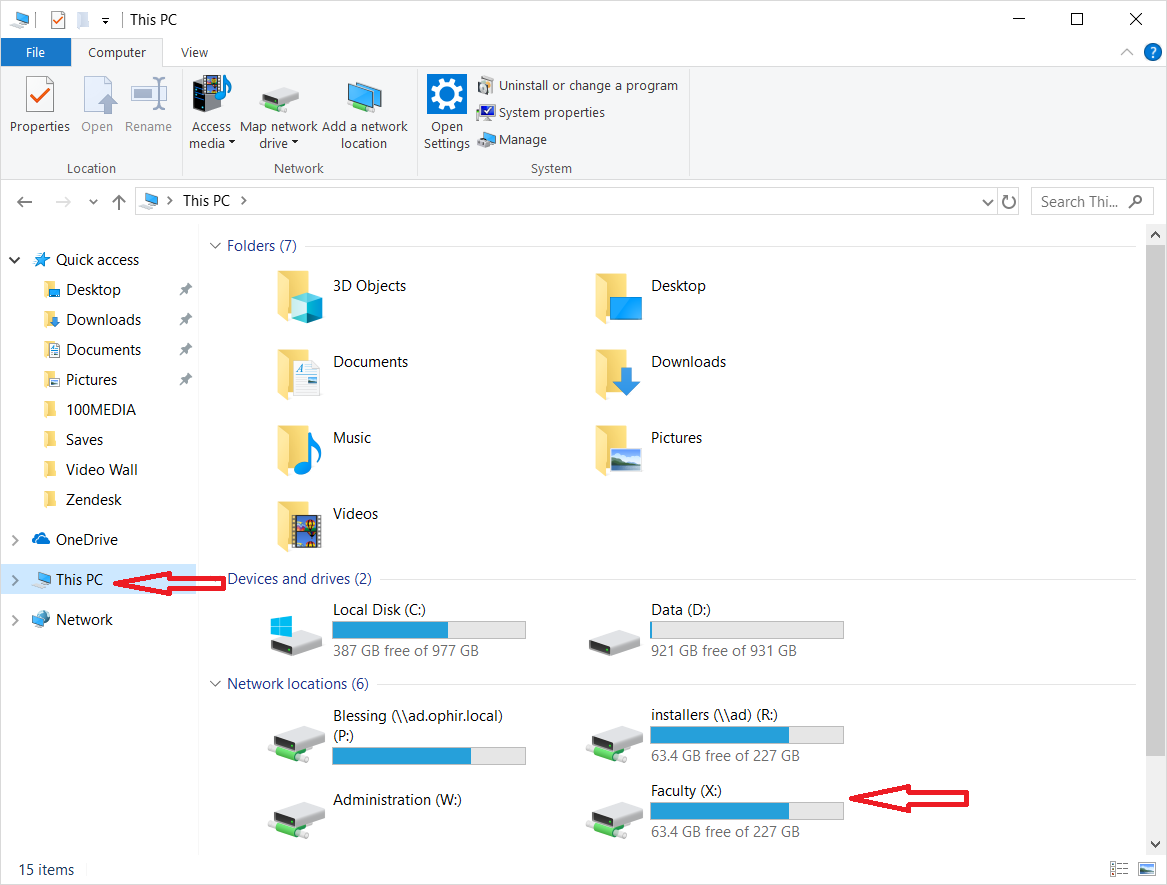Viewport: 1167px width, 885px height.
Task: Open the address bar history dropdown
Action: [x=988, y=202]
